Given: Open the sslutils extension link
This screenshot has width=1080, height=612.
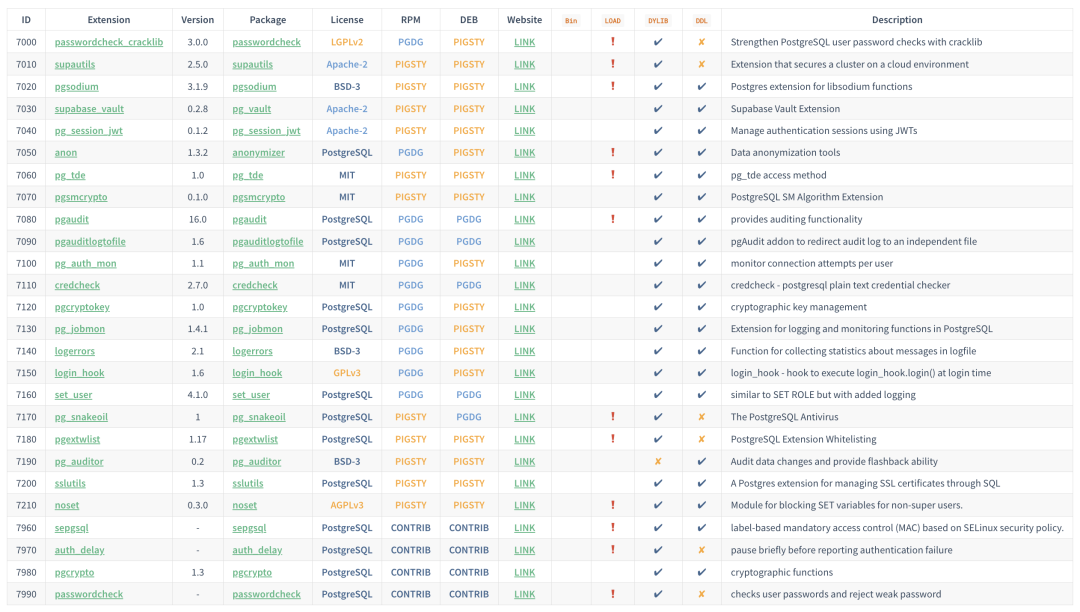Looking at the screenshot, I should [70, 483].
